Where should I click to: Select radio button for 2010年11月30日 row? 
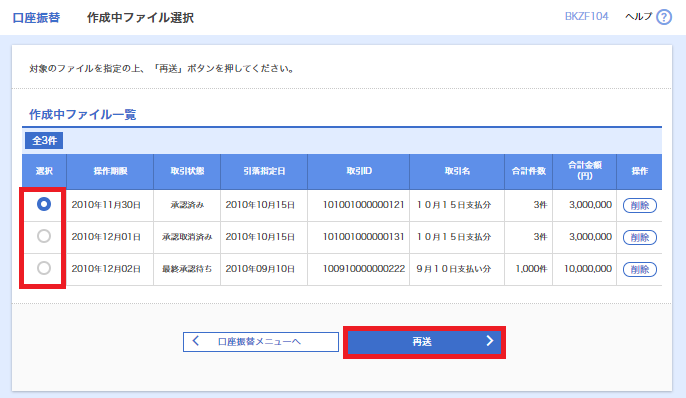(44, 204)
